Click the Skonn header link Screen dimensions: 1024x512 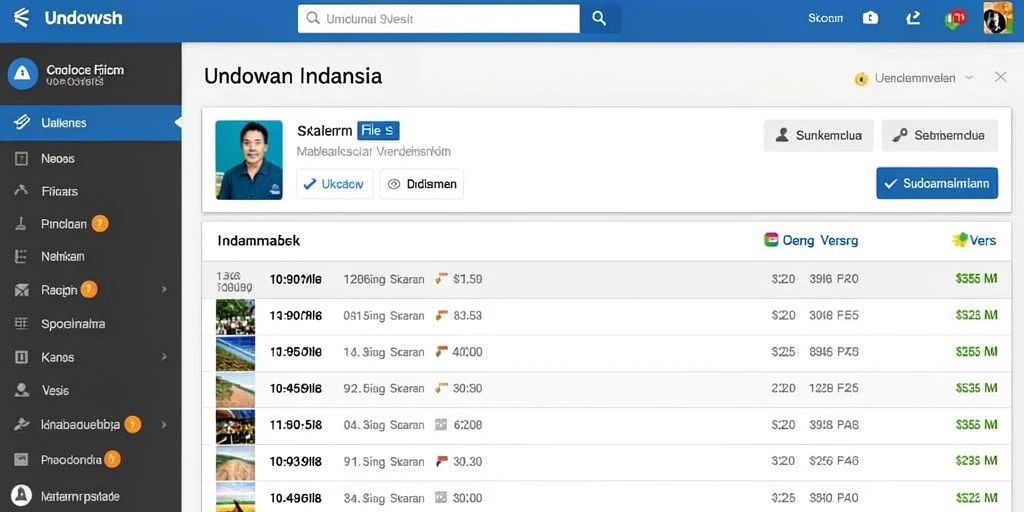click(x=825, y=18)
